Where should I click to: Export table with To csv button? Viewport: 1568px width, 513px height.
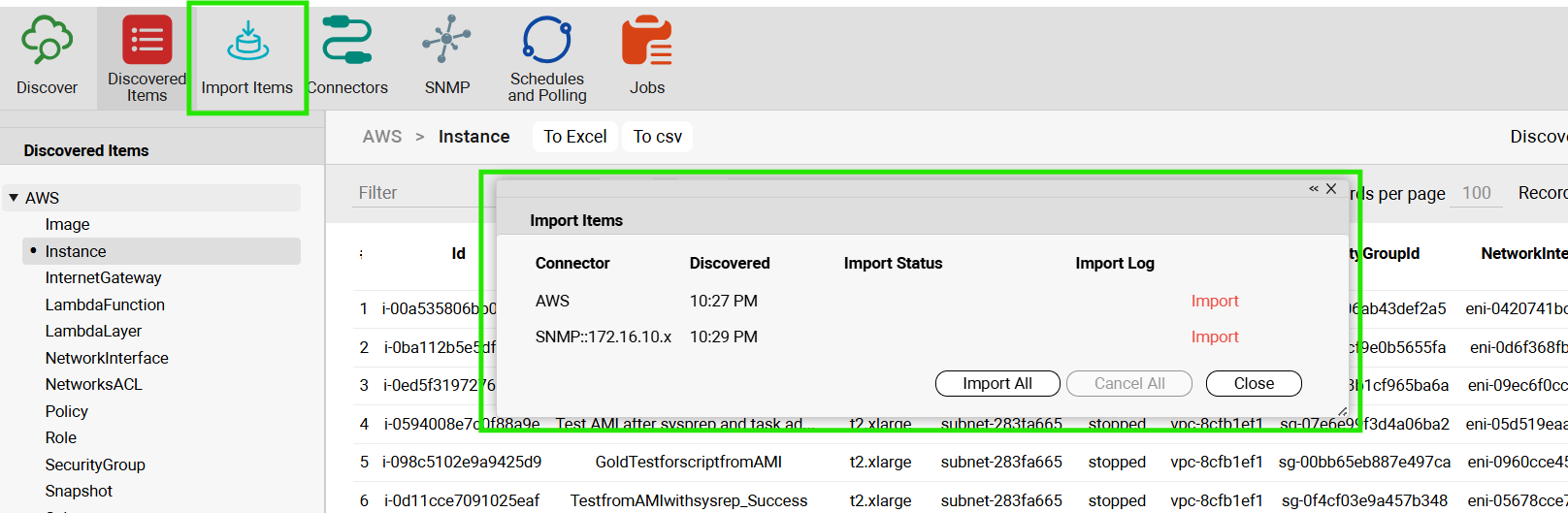(x=657, y=137)
